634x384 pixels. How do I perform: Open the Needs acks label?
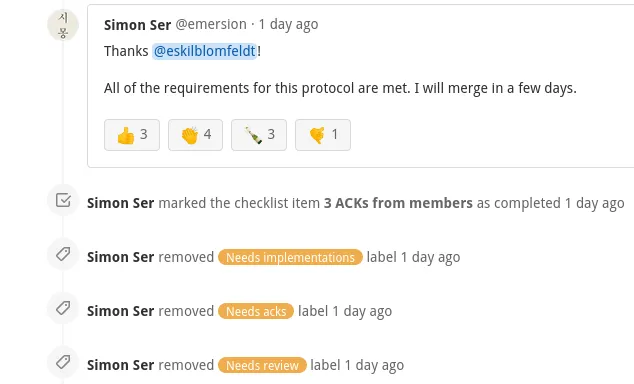(256, 311)
